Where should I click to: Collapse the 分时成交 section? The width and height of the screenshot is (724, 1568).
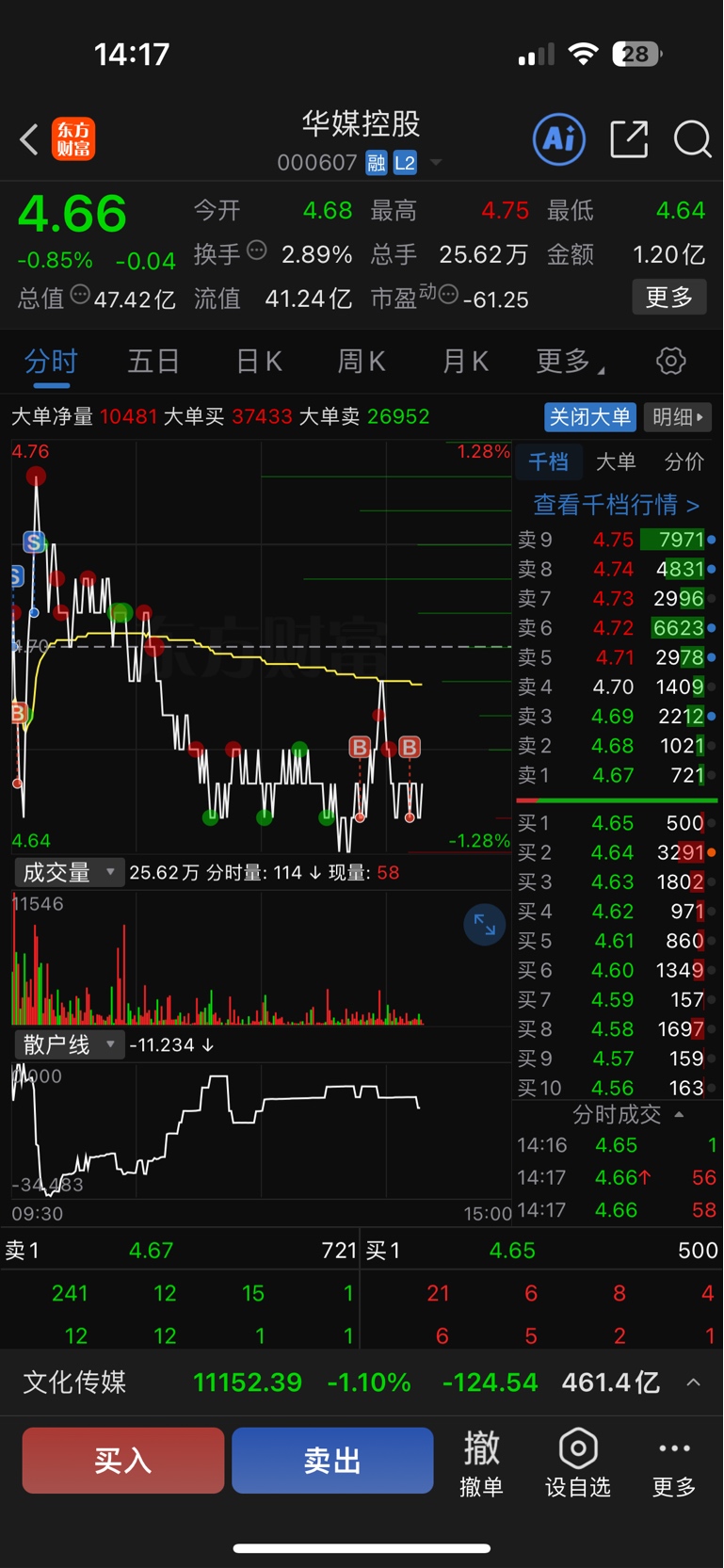pos(679,1114)
